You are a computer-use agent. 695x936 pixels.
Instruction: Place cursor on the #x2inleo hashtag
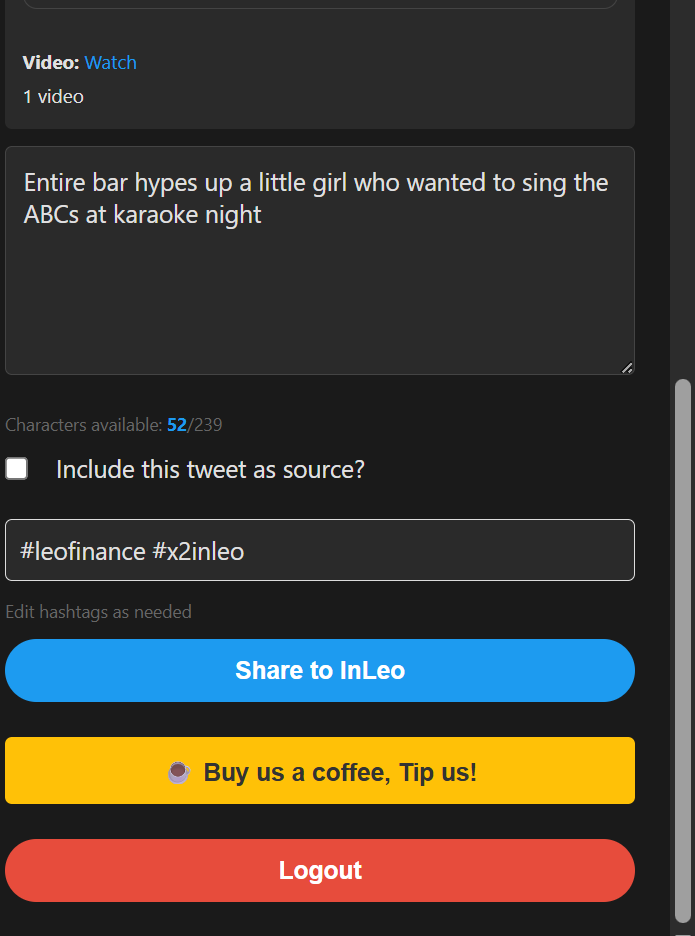coord(198,550)
